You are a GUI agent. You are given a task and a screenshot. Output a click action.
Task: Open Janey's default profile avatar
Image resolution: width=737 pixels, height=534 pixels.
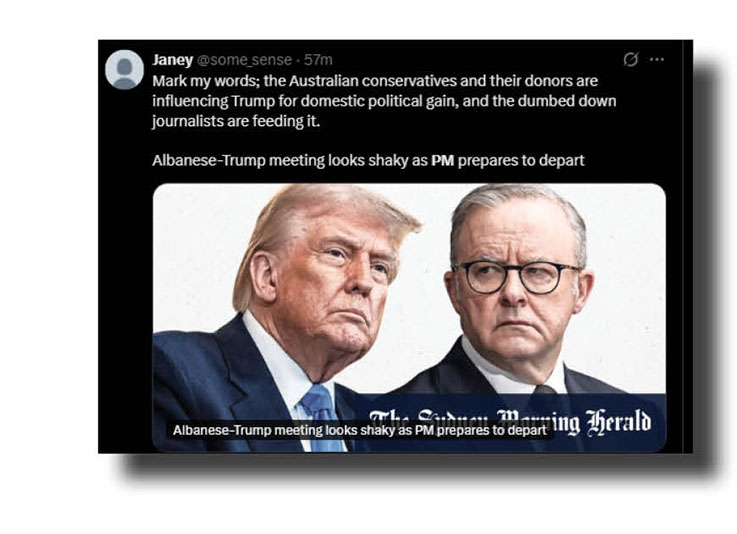[124, 70]
